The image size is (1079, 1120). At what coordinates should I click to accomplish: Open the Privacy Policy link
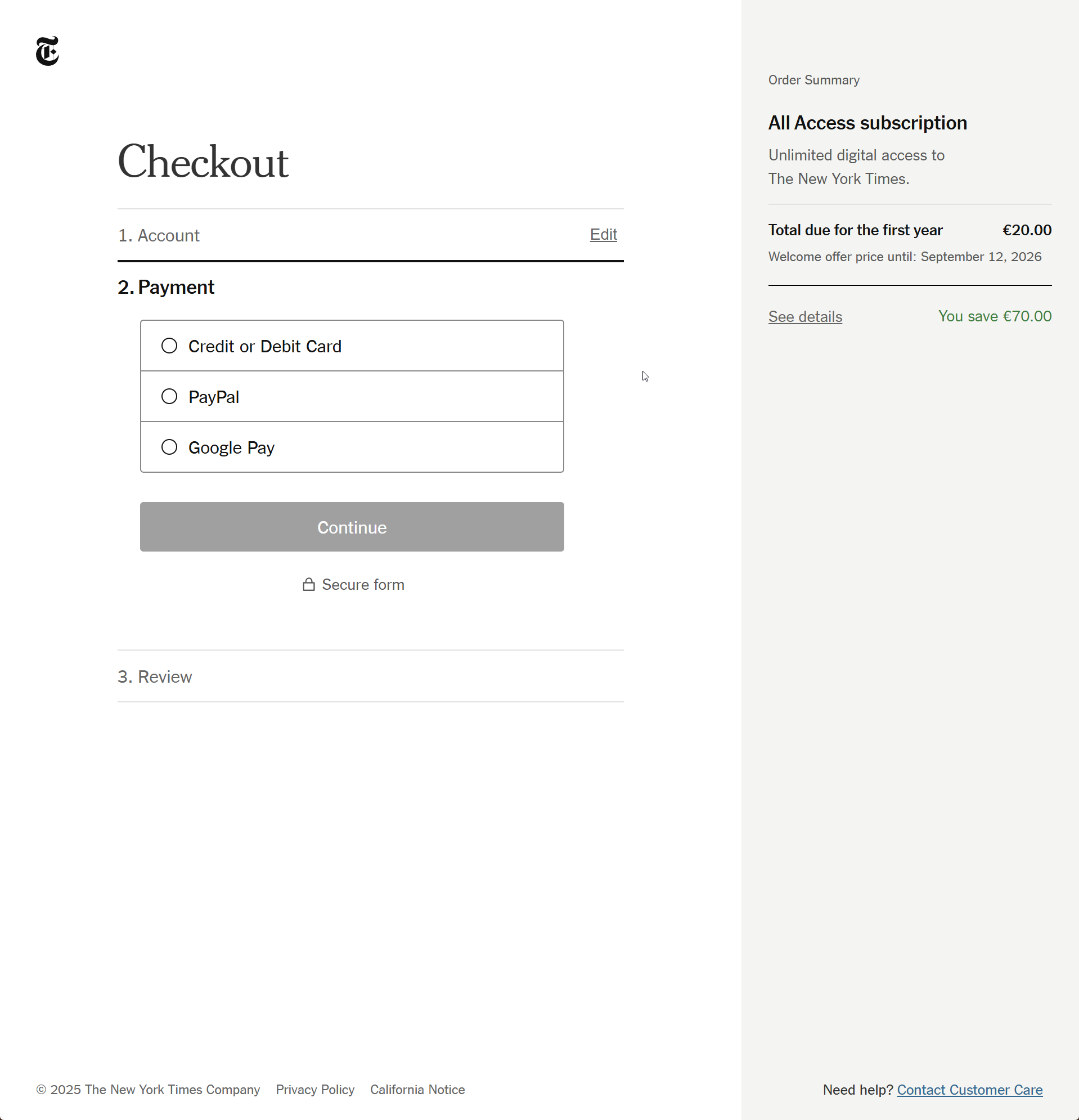pyautogui.click(x=314, y=1090)
